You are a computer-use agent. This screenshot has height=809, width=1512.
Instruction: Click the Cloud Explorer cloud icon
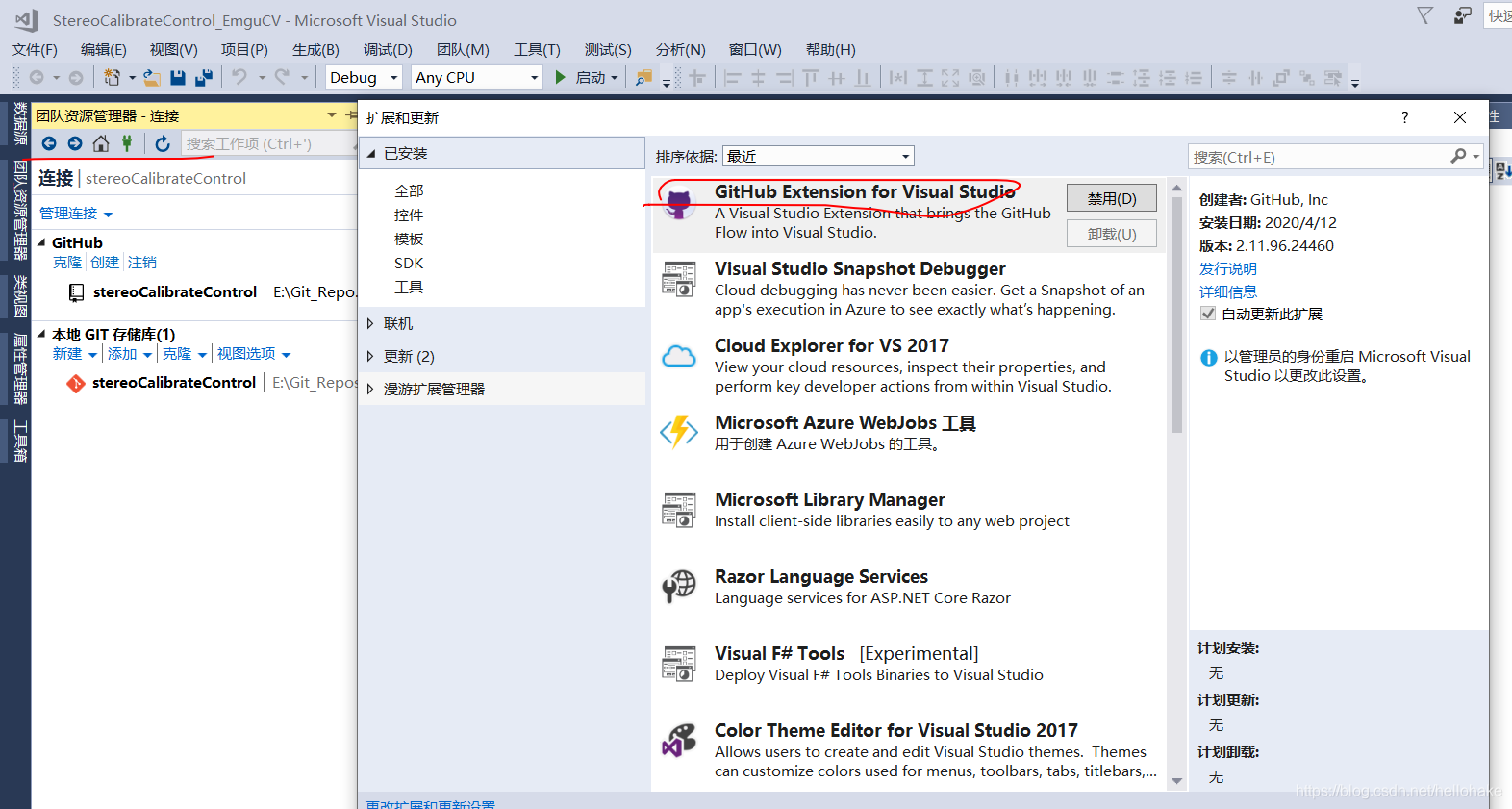pyautogui.click(x=679, y=357)
